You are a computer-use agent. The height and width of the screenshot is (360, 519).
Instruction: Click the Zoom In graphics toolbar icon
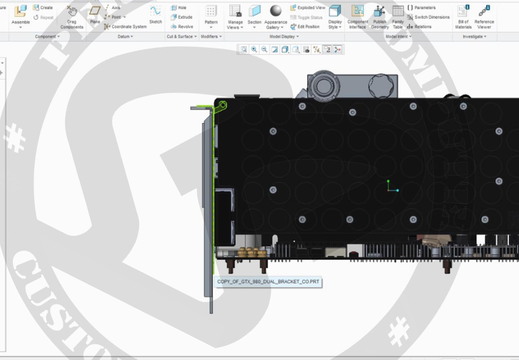coord(254,50)
